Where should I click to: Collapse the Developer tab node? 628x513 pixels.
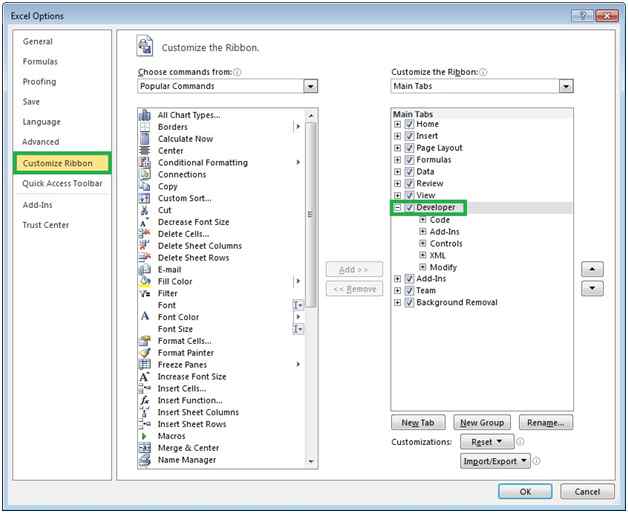[x=397, y=208]
